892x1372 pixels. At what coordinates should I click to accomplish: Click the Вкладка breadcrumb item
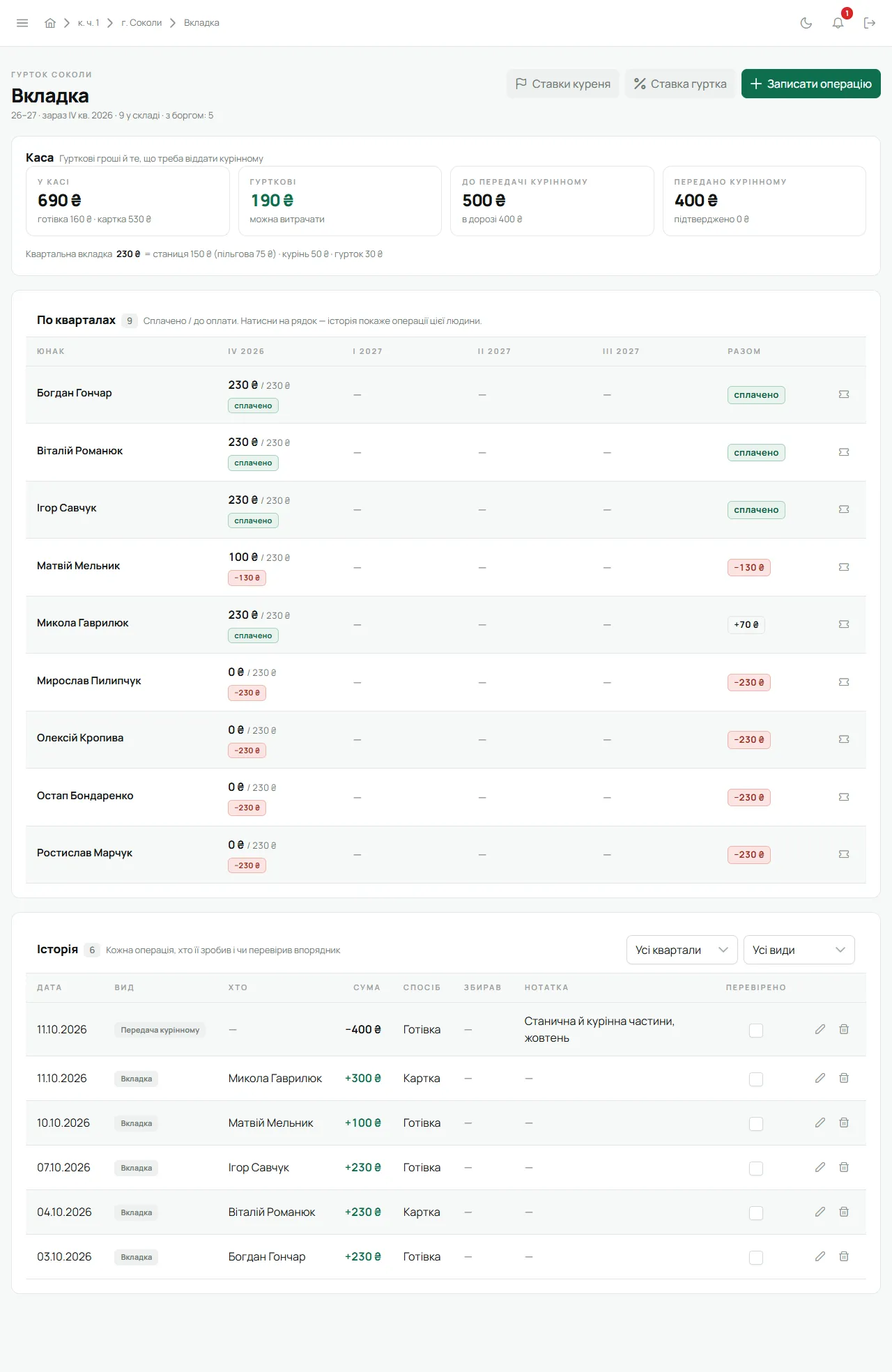pyautogui.click(x=201, y=23)
